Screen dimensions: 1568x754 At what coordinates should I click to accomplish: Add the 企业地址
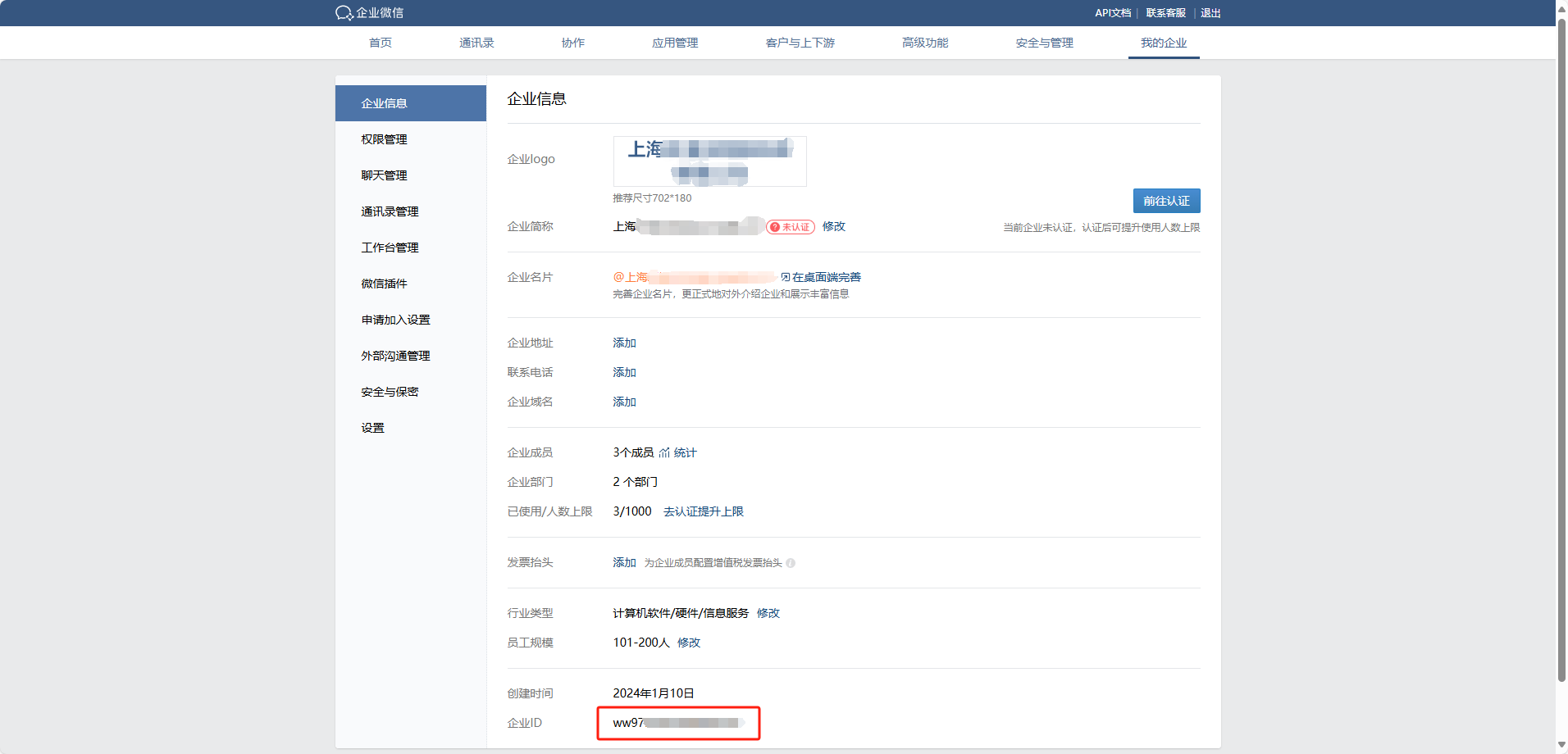pos(624,343)
